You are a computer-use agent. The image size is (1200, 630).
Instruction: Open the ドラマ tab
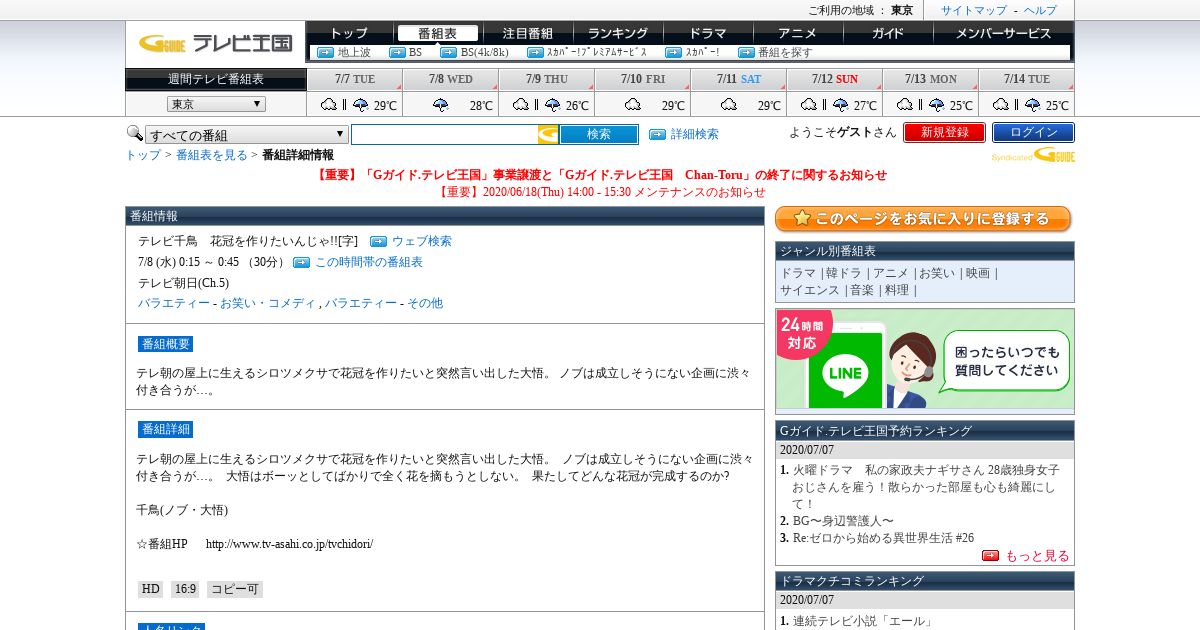click(707, 33)
